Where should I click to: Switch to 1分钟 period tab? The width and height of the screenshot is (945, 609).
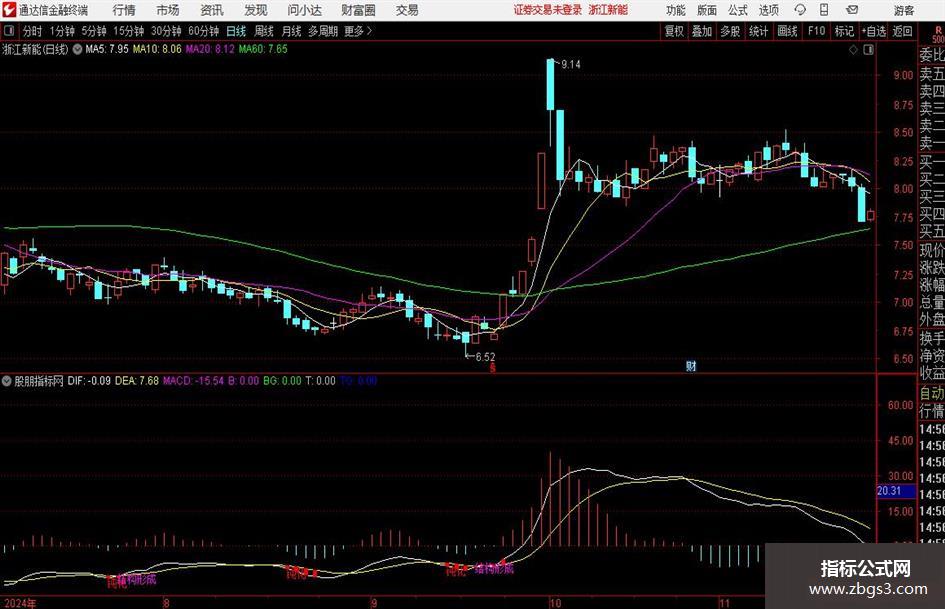pos(62,31)
